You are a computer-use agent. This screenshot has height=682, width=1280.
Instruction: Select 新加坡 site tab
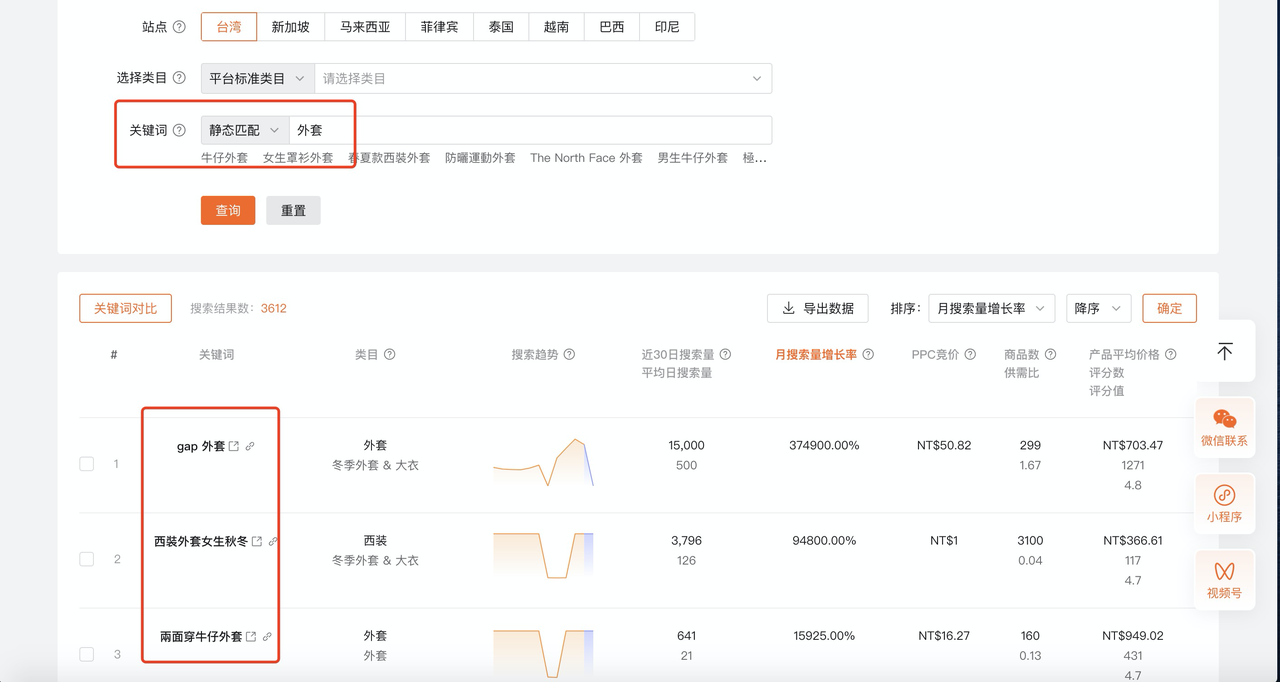[x=291, y=27]
